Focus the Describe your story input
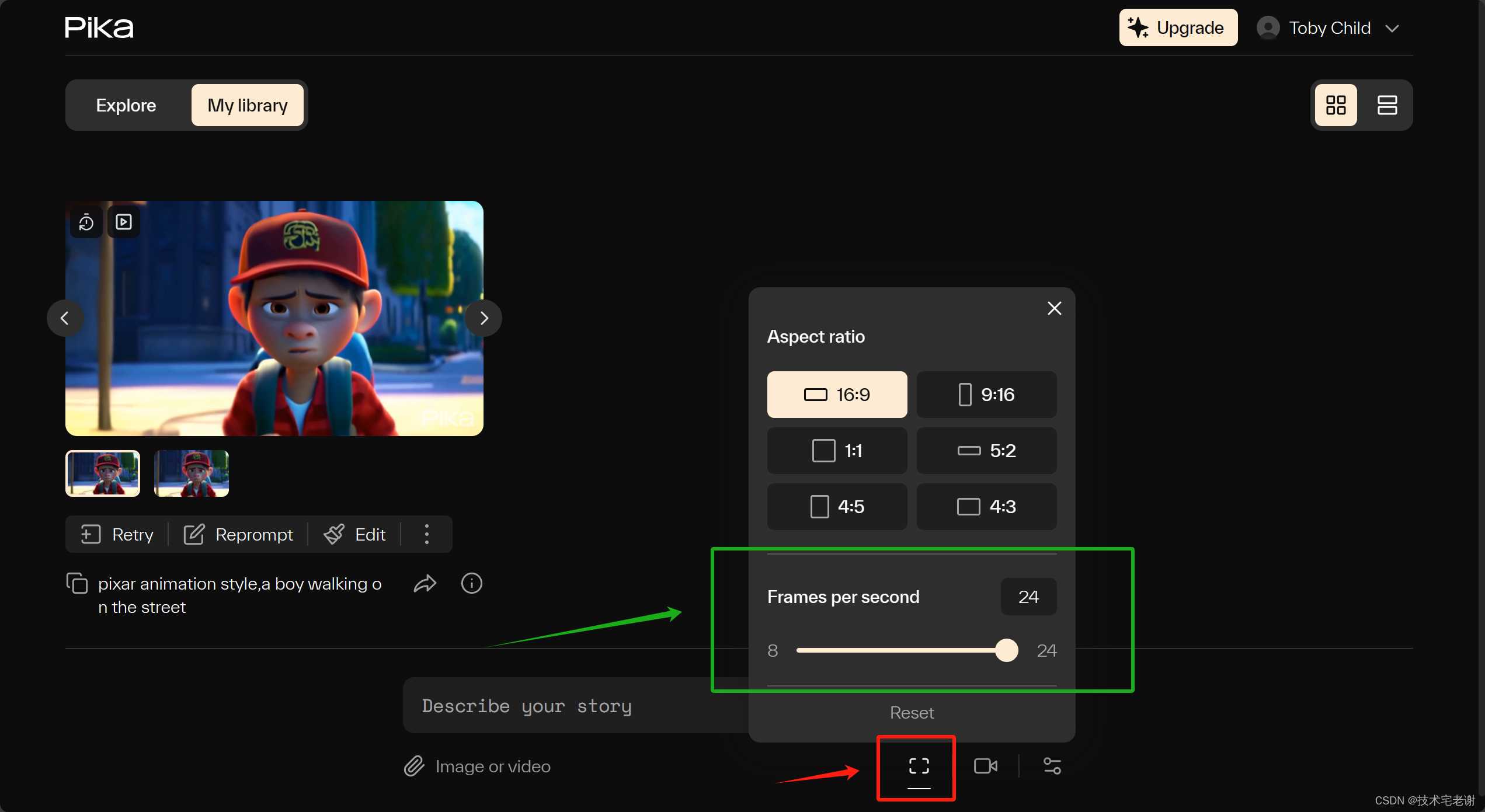Viewport: 1485px width, 812px height. [x=575, y=705]
